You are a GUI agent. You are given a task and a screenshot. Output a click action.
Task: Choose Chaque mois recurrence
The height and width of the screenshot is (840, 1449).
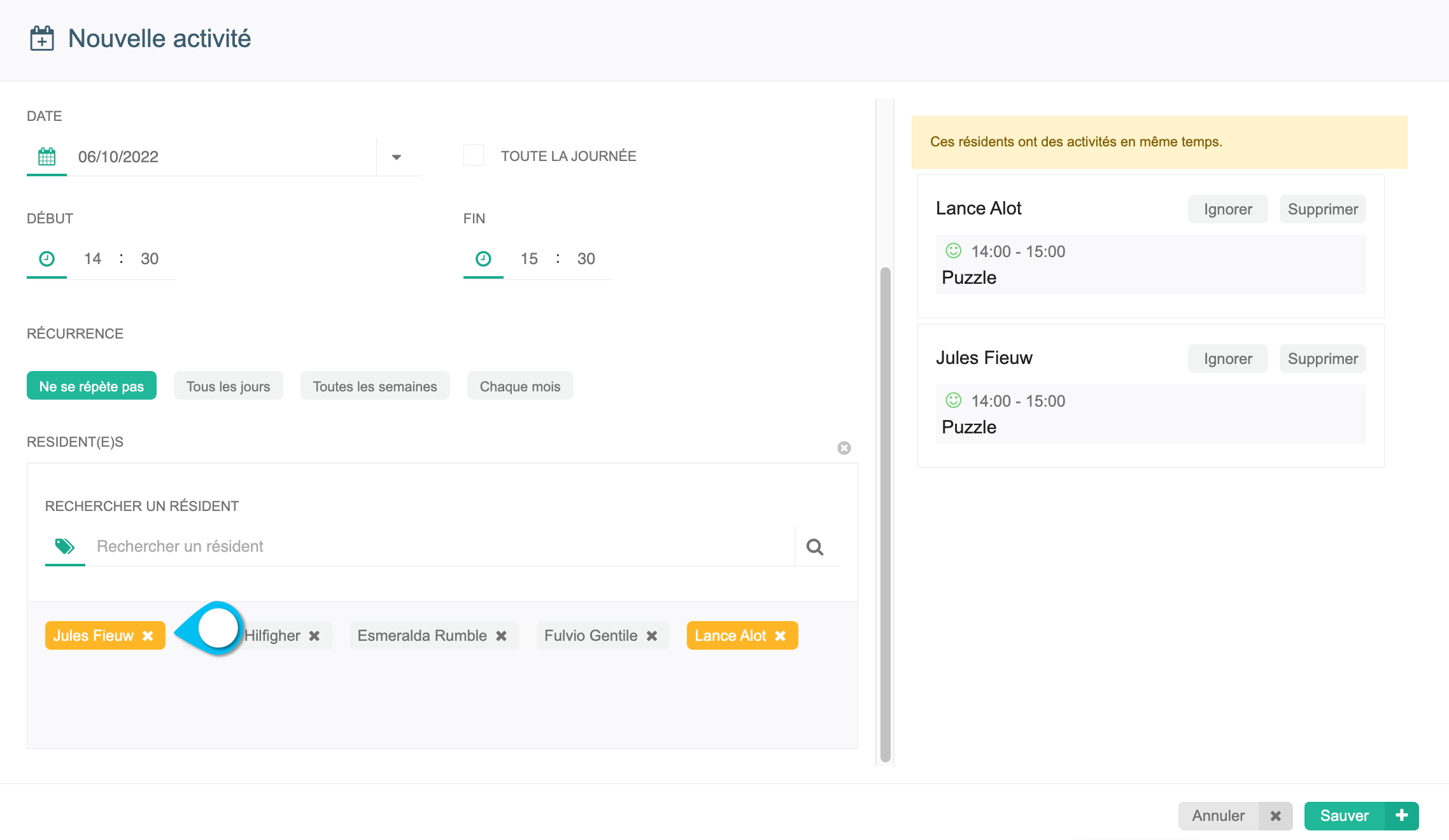pyautogui.click(x=520, y=386)
